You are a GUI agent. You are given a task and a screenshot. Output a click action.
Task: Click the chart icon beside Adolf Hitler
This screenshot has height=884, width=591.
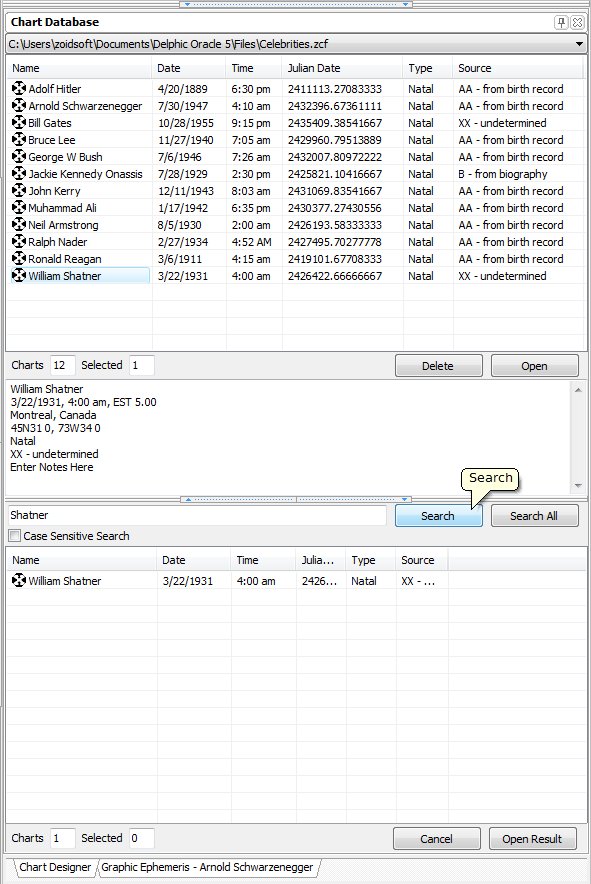click(x=19, y=88)
